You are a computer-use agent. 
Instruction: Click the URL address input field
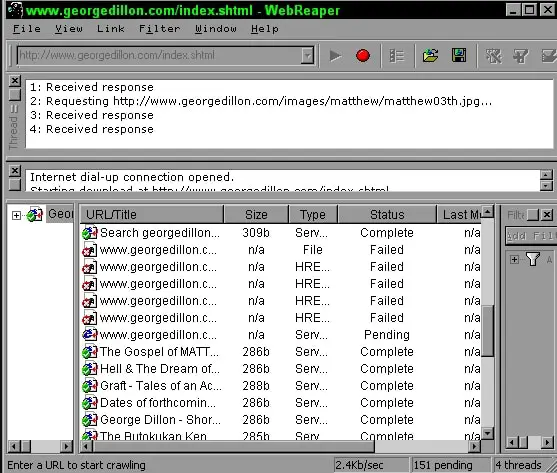[x=159, y=55]
